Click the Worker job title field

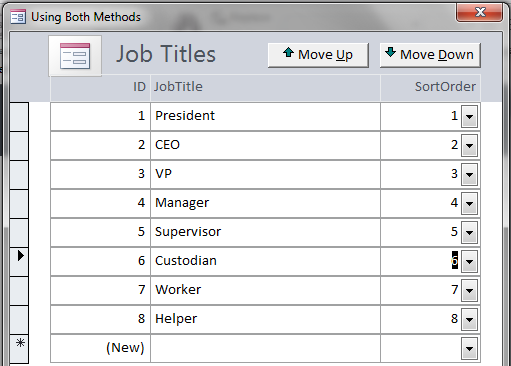(265, 291)
